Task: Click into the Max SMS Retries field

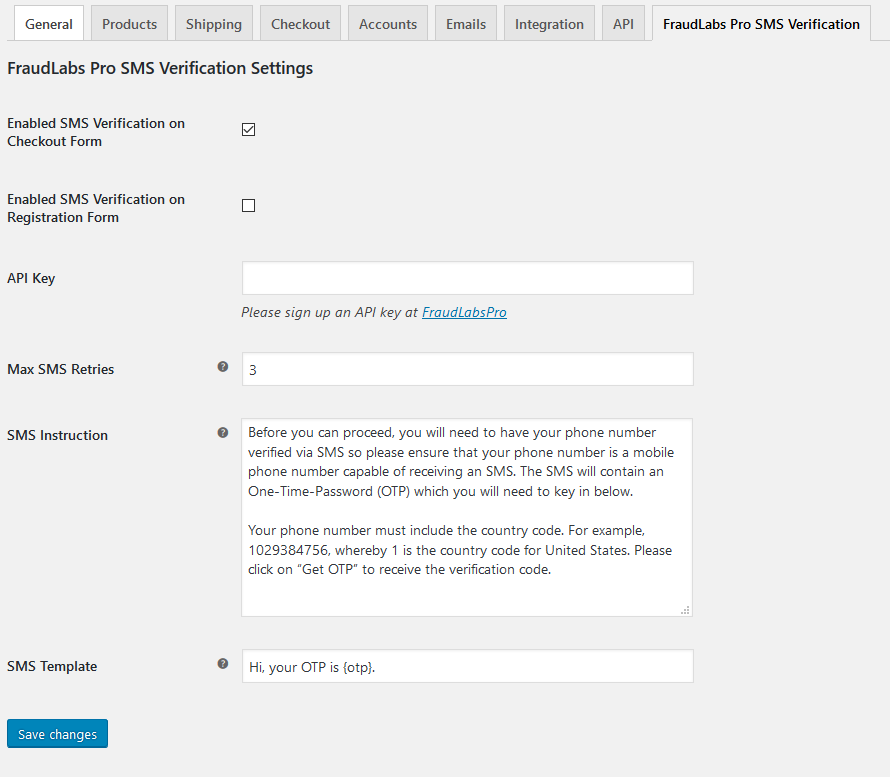Action: pos(468,369)
